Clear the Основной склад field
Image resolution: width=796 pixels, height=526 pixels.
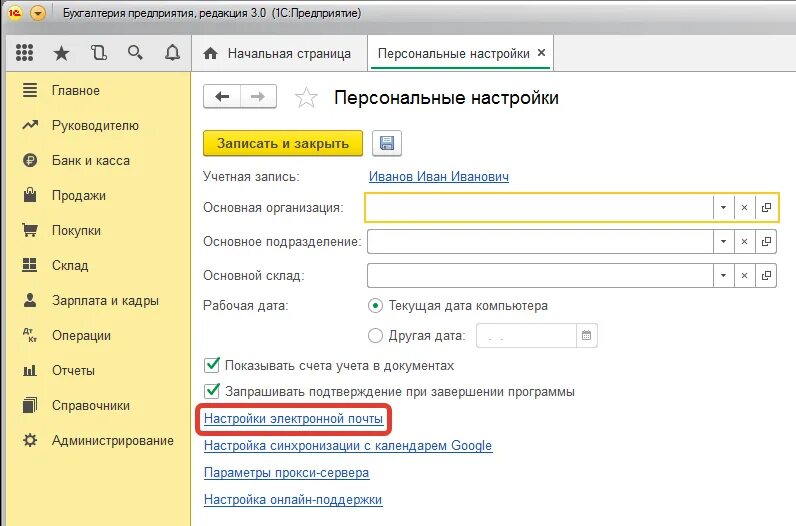(744, 275)
